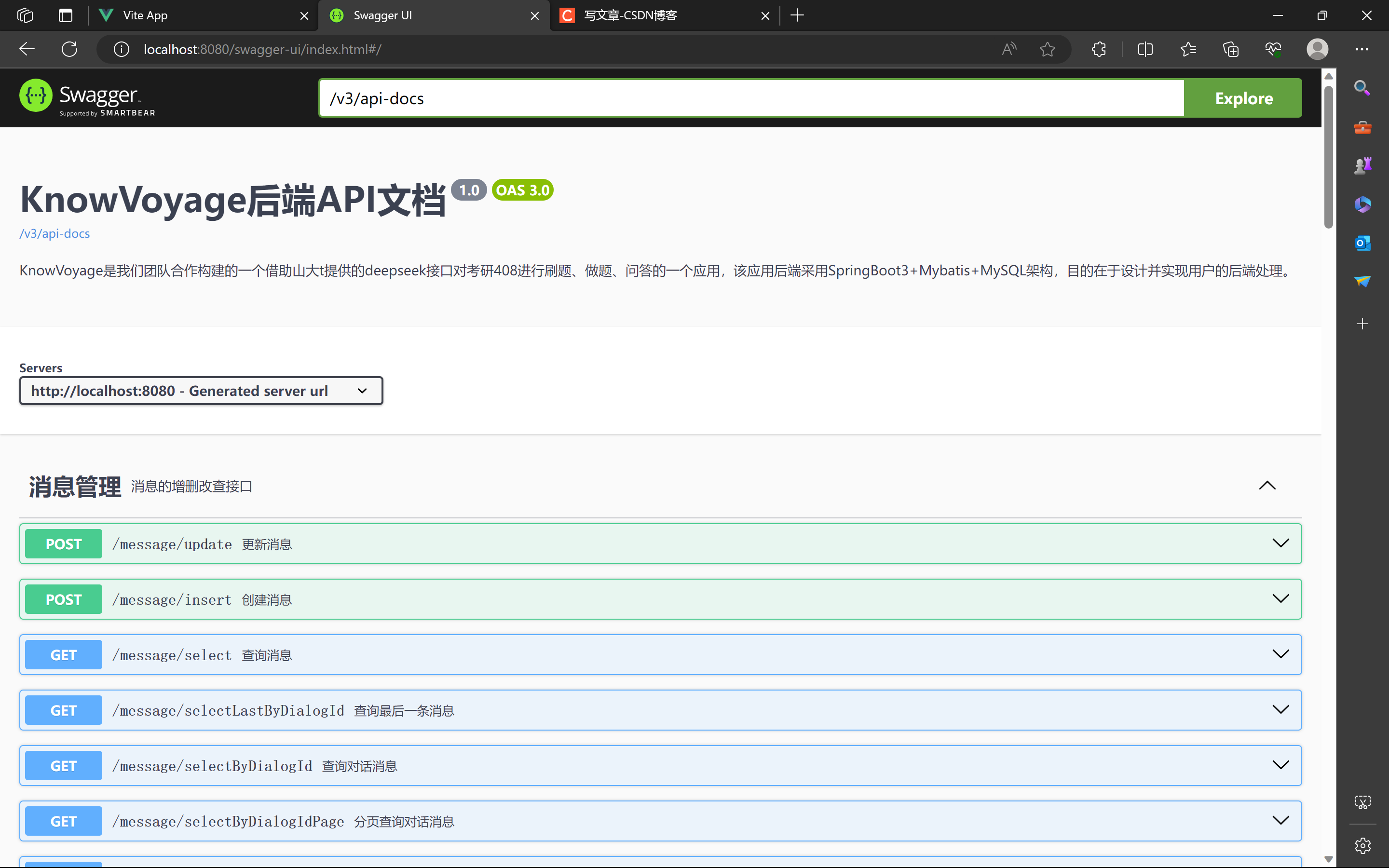Click the /v3/api-docs URL input field

751,98
